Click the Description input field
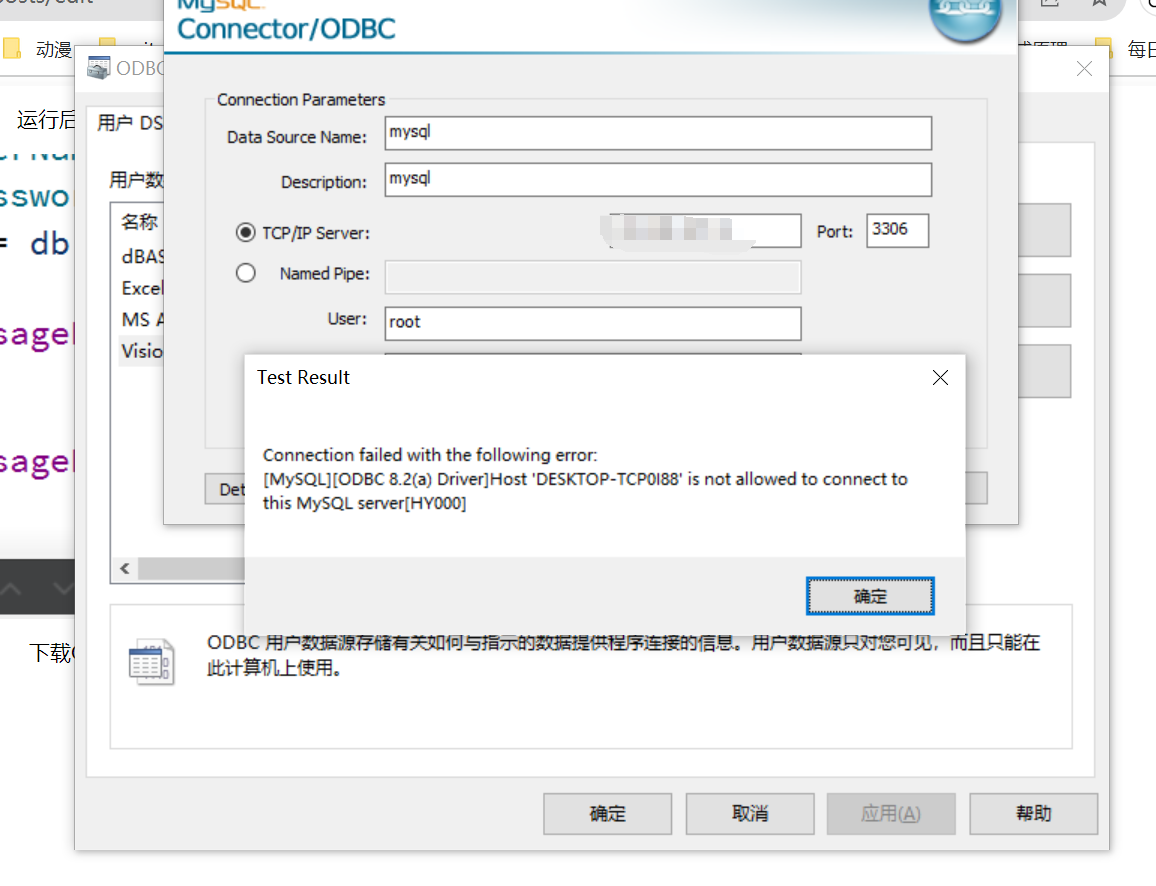Image resolution: width=1156 pixels, height=886 pixels. click(658, 180)
